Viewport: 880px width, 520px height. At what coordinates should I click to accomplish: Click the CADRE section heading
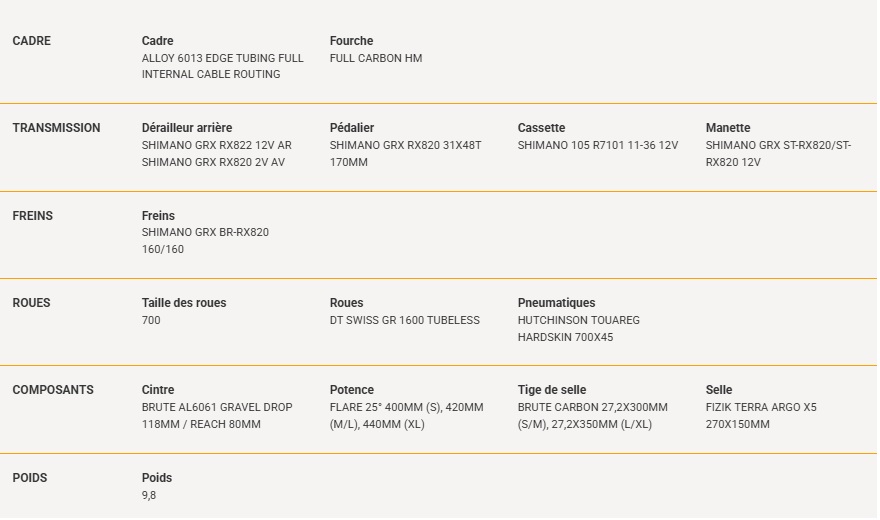(31, 41)
